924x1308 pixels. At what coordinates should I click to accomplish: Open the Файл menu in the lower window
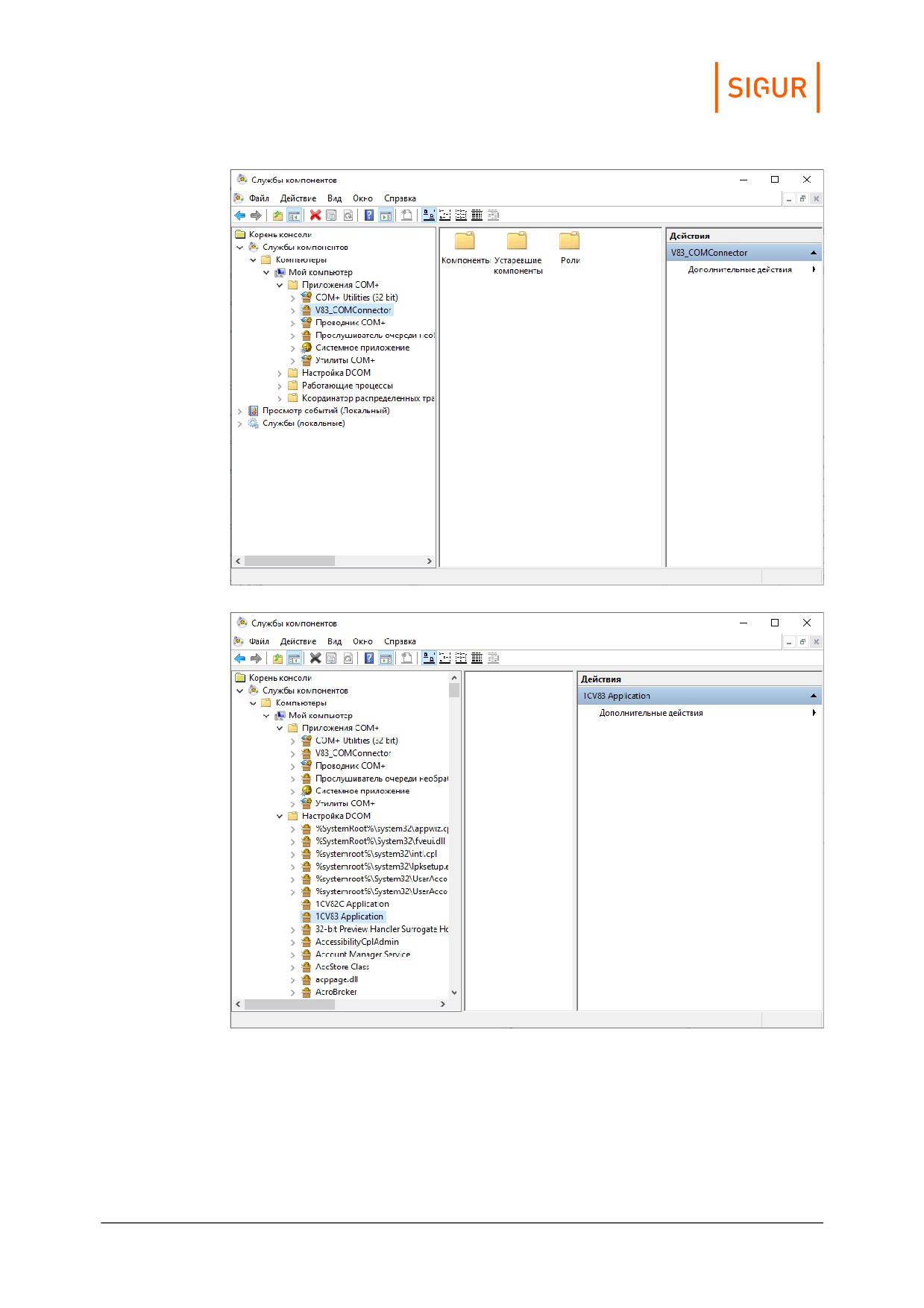pos(259,641)
